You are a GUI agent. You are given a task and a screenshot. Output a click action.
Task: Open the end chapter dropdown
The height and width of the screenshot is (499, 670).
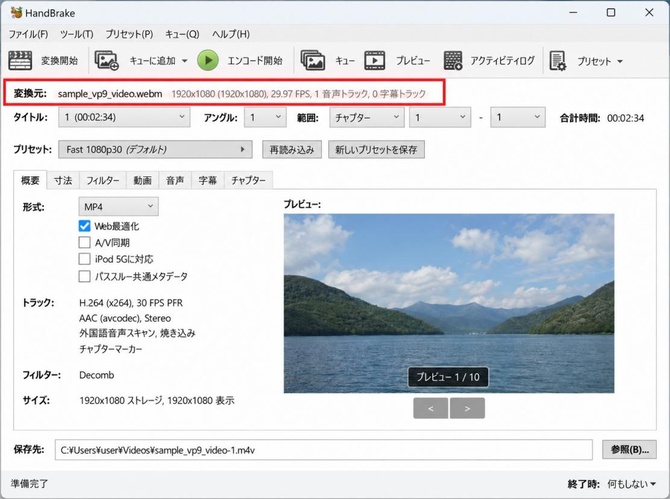518,117
